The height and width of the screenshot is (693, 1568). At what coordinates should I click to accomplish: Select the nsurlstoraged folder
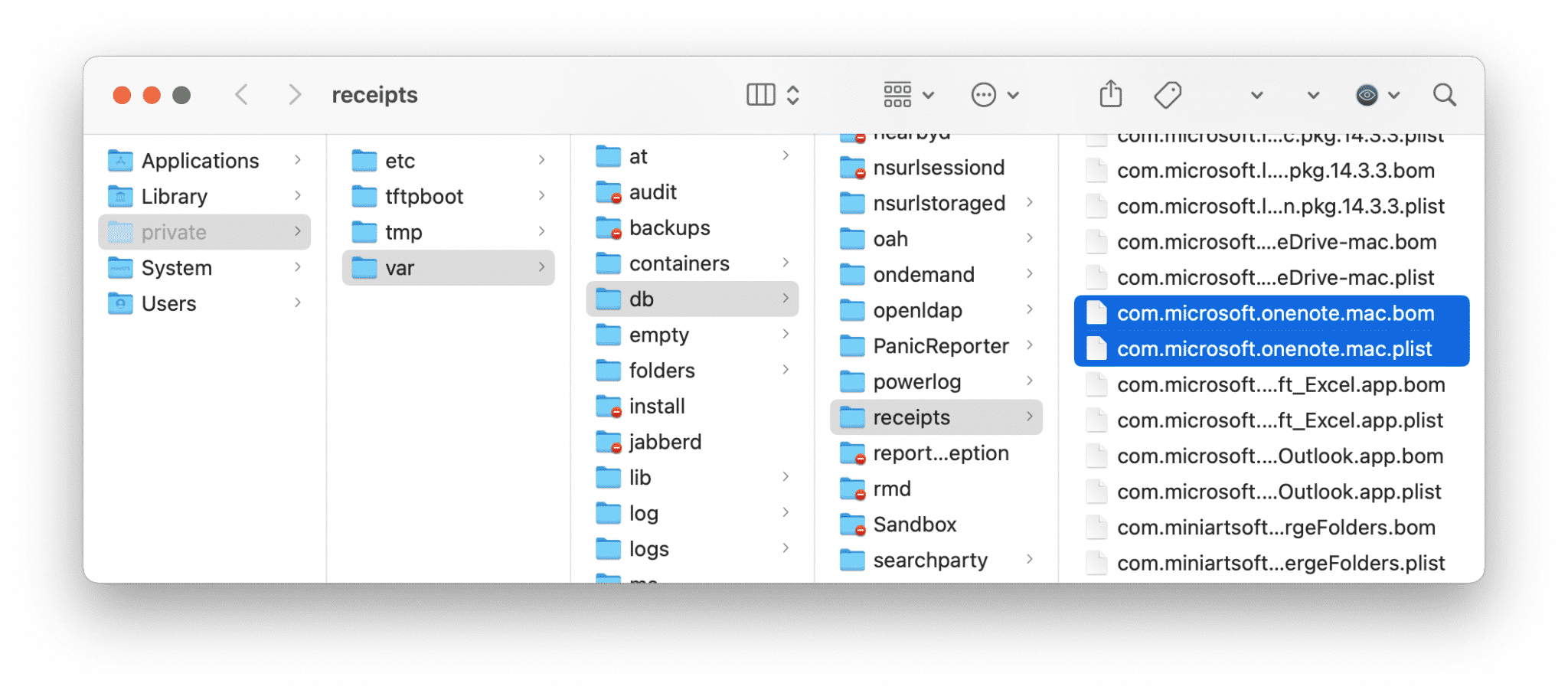(x=936, y=204)
